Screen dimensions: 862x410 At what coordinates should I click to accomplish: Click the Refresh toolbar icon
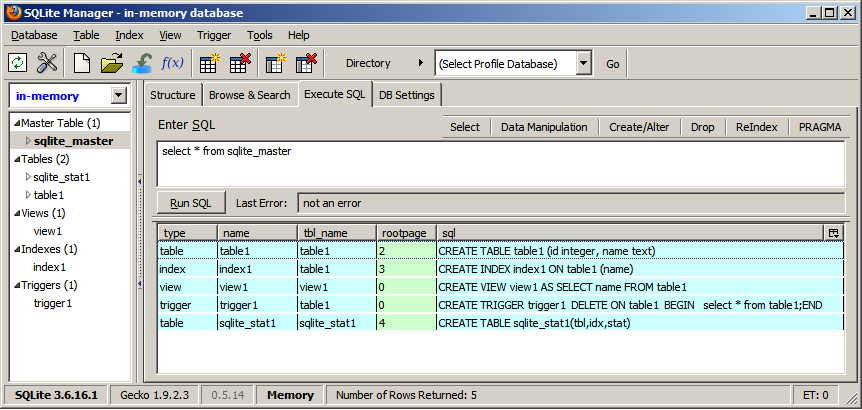pos(18,63)
